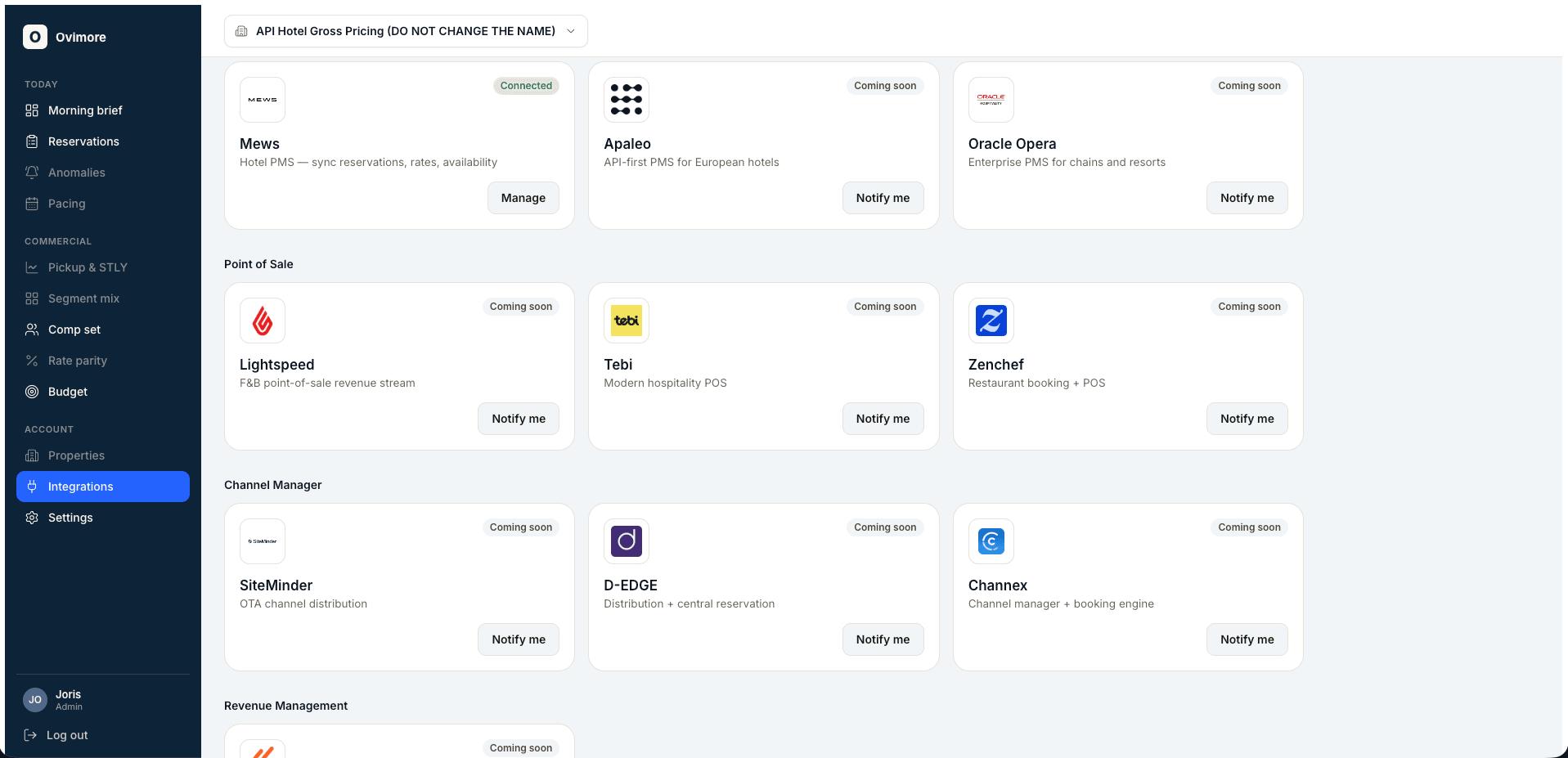Image resolution: width=1568 pixels, height=758 pixels.
Task: Go to Reservations
Action: 103,141
